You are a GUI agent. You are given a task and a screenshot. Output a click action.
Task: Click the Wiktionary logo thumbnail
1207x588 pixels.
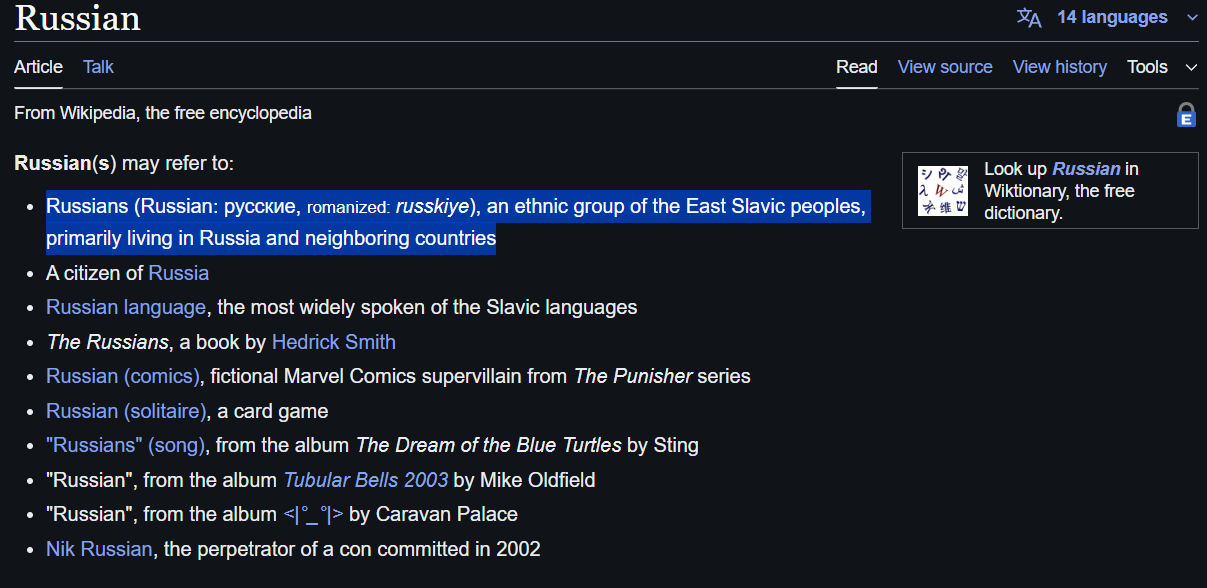(x=943, y=191)
